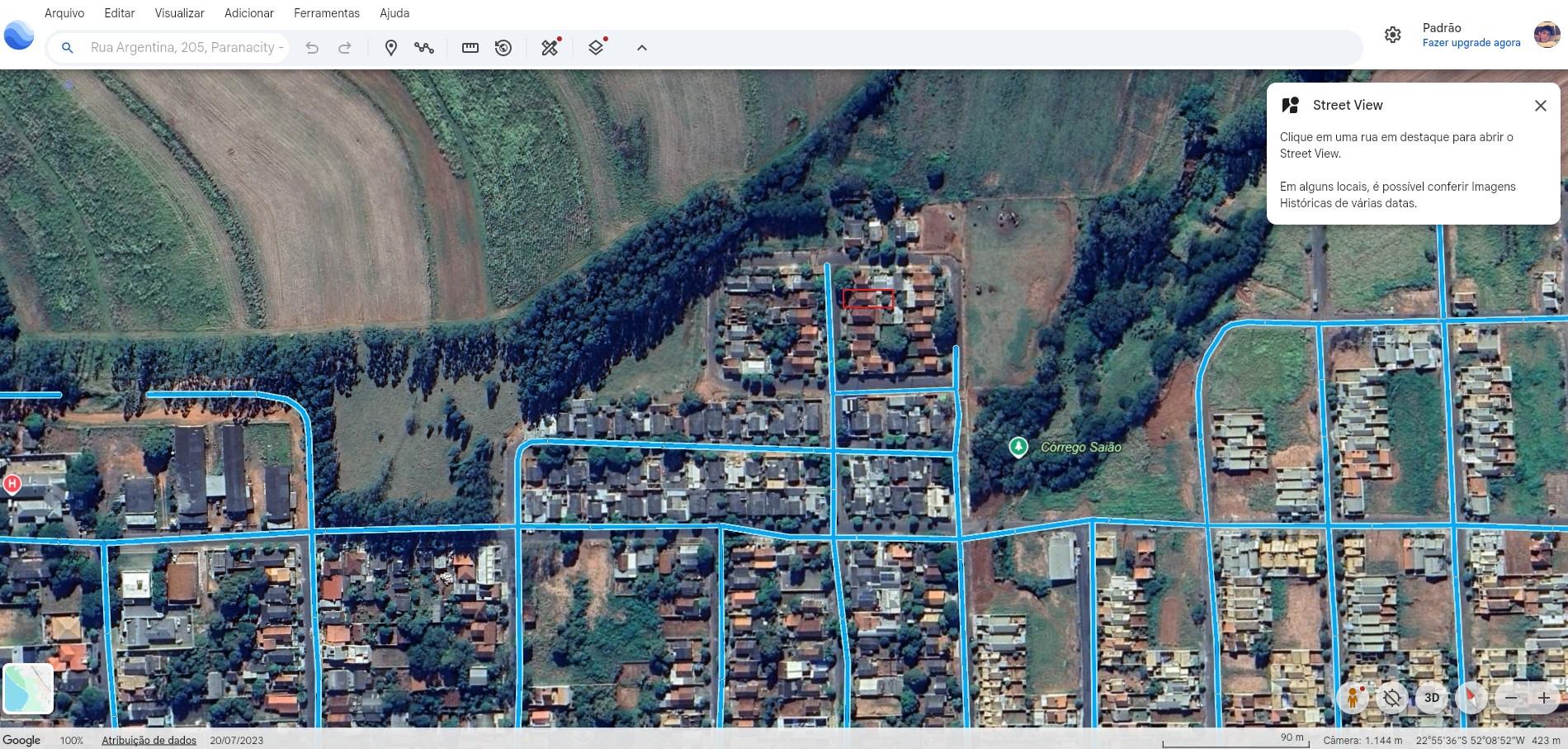Open the map style tools icon
This screenshot has width=1568, height=749.
[550, 48]
